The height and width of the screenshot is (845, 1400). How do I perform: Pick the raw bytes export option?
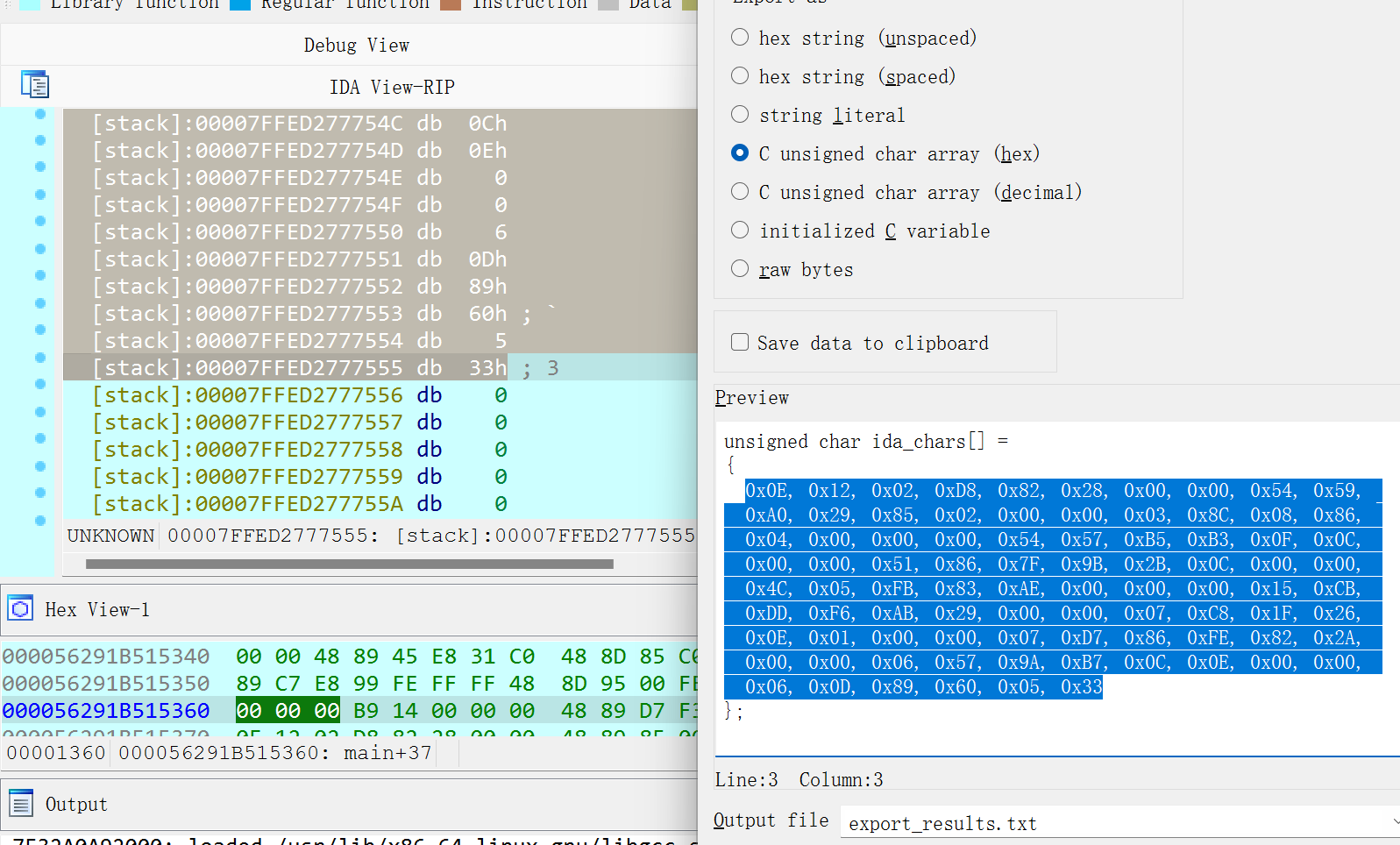740,269
